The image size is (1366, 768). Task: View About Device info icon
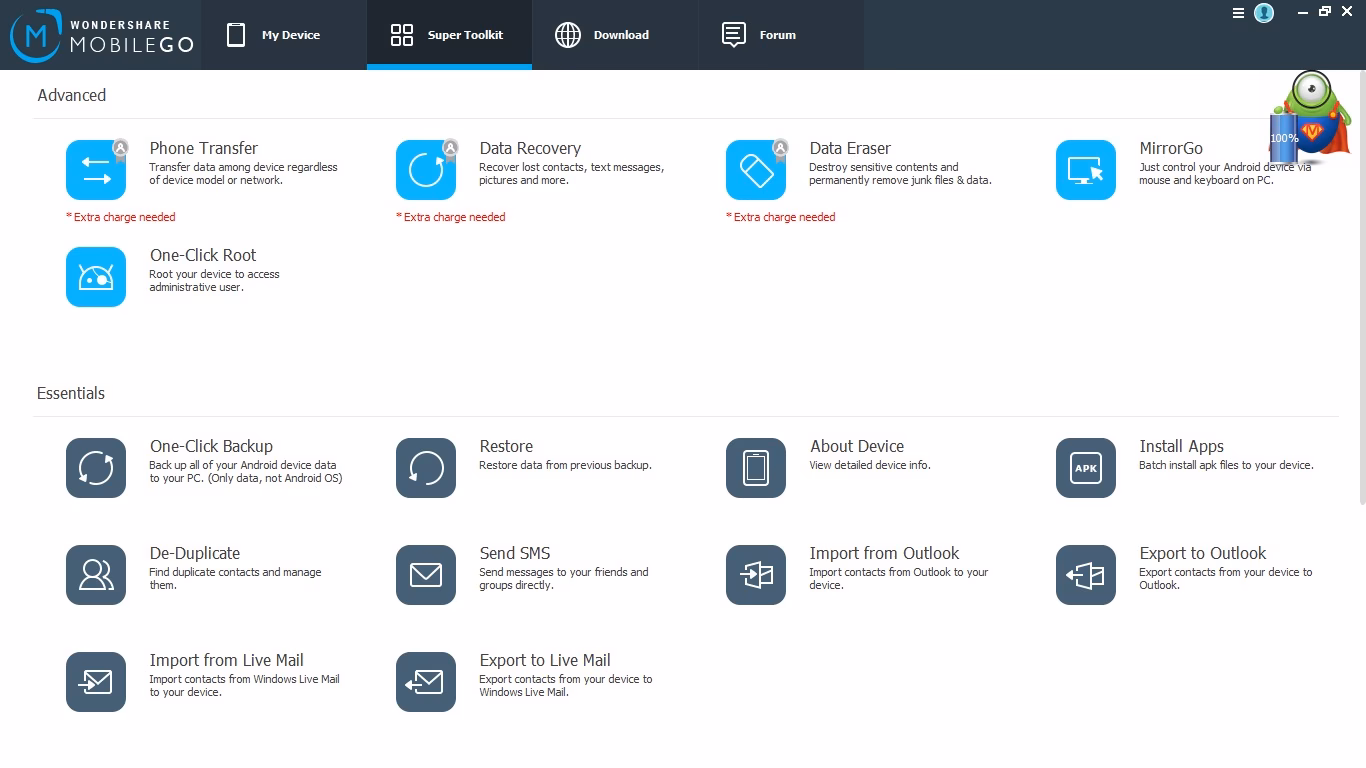pos(756,467)
